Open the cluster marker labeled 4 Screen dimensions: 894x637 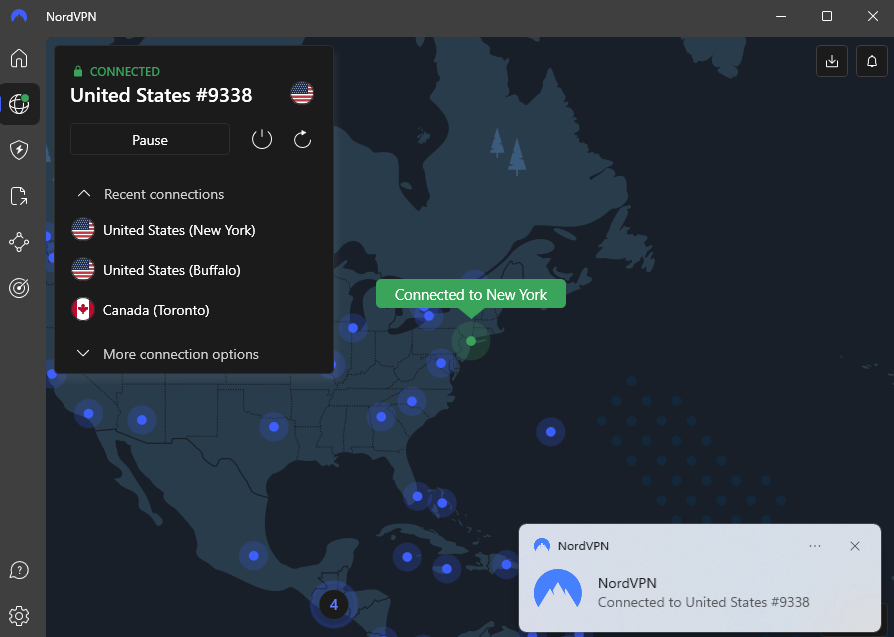coord(334,604)
